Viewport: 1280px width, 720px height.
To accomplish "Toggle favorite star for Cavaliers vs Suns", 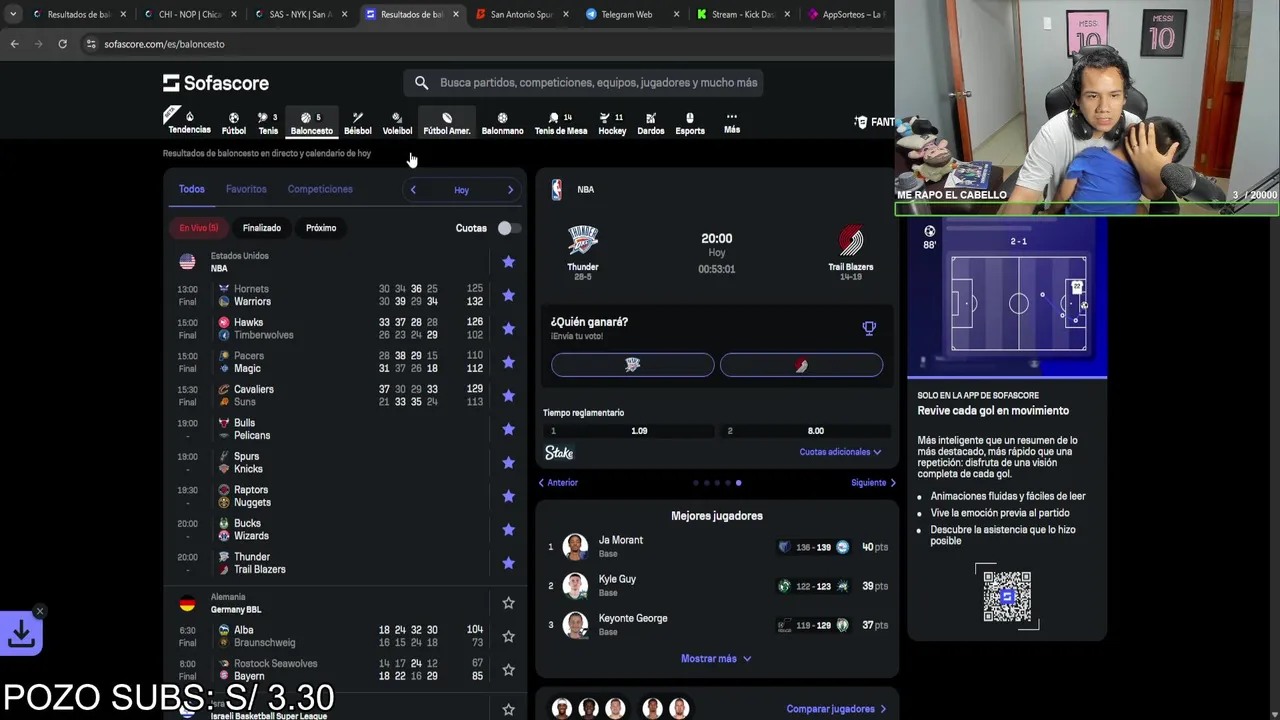I will click(x=508, y=396).
